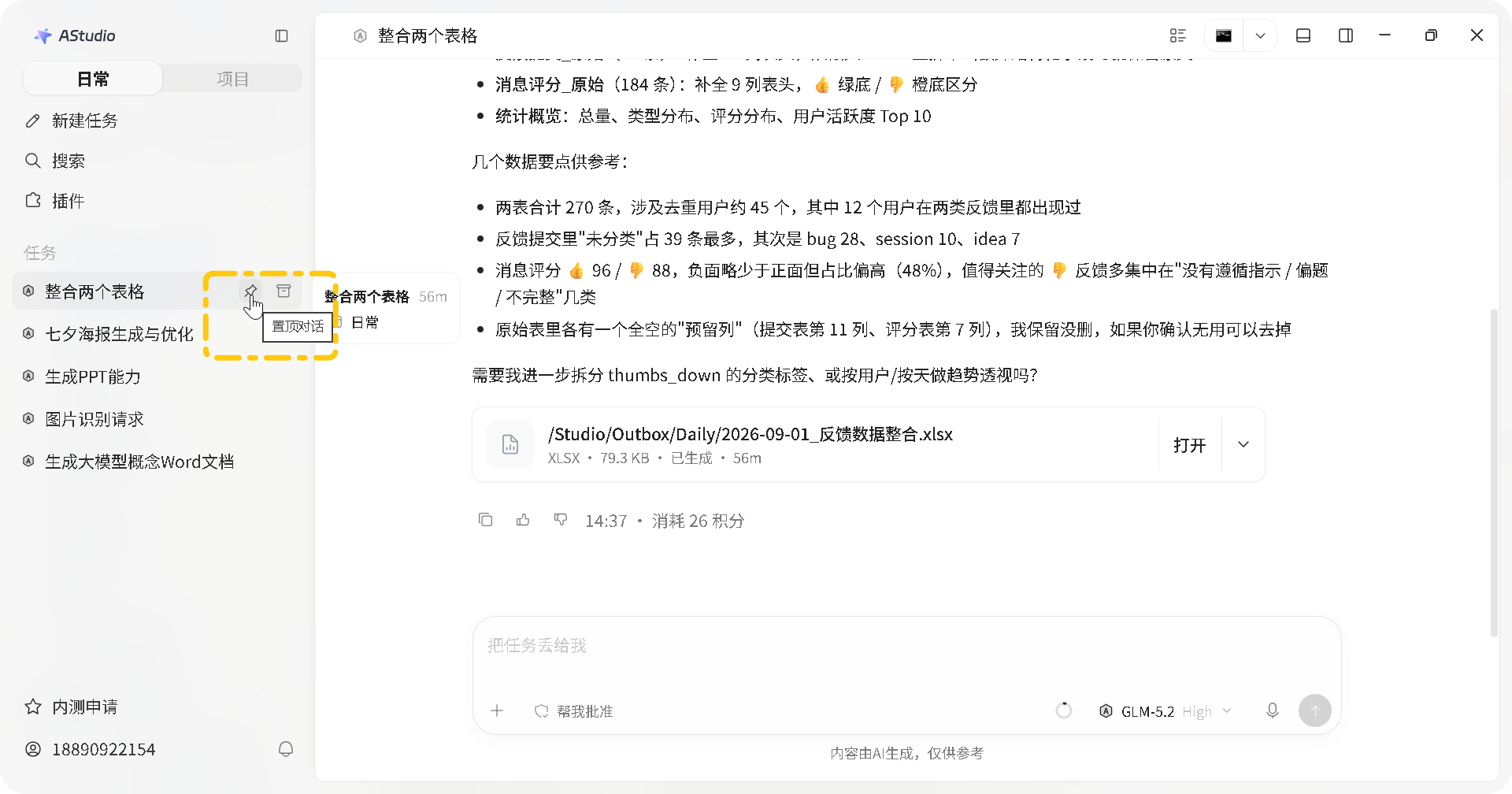The width and height of the screenshot is (1512, 794).
Task: Pin the 整合两个表格 conversation
Action: 250,291
